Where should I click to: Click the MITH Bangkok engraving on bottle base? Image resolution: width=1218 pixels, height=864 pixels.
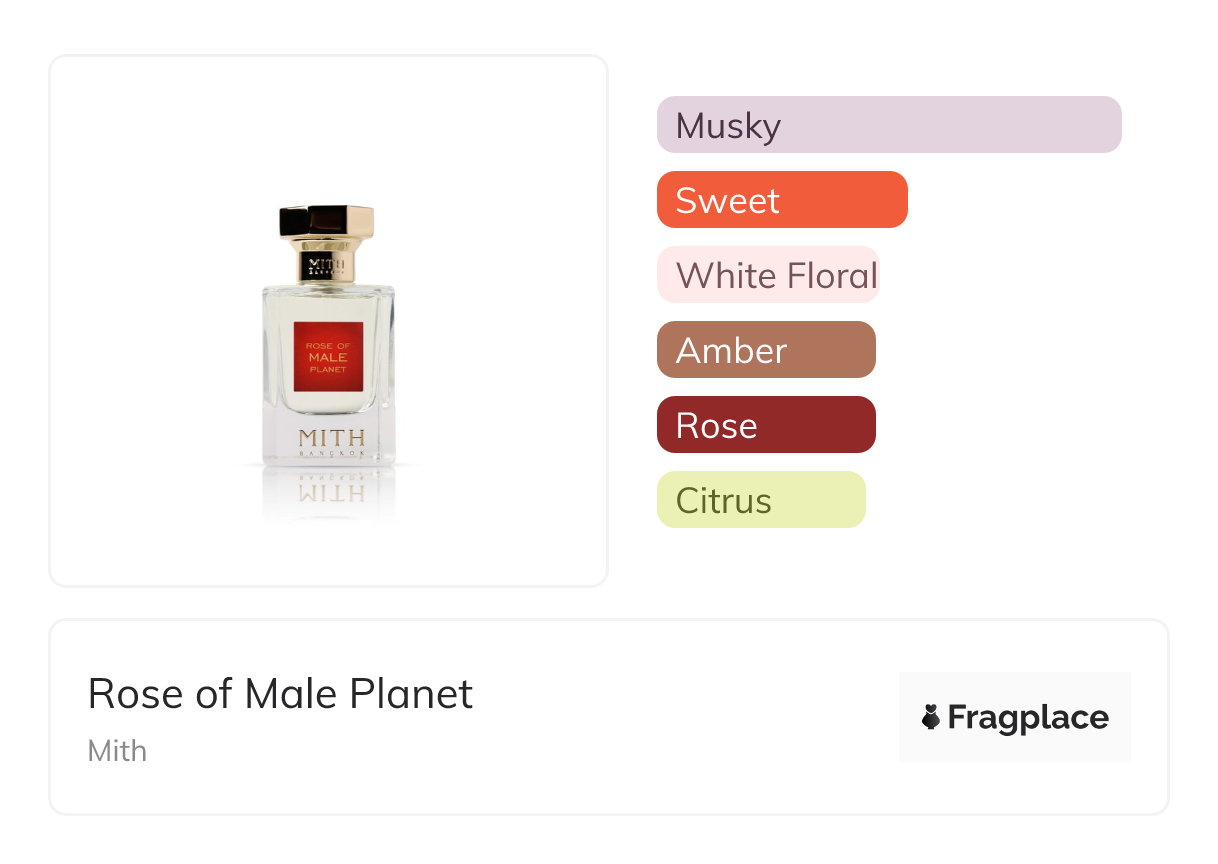[x=331, y=441]
